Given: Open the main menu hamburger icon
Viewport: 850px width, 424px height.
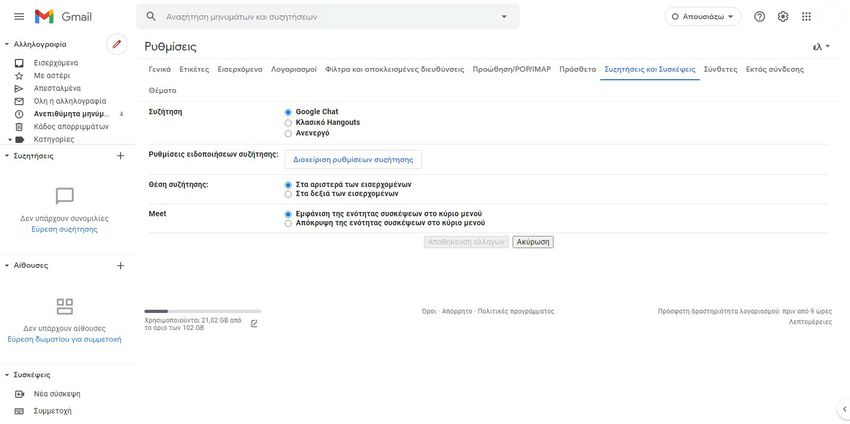Looking at the screenshot, I should pyautogui.click(x=19, y=17).
